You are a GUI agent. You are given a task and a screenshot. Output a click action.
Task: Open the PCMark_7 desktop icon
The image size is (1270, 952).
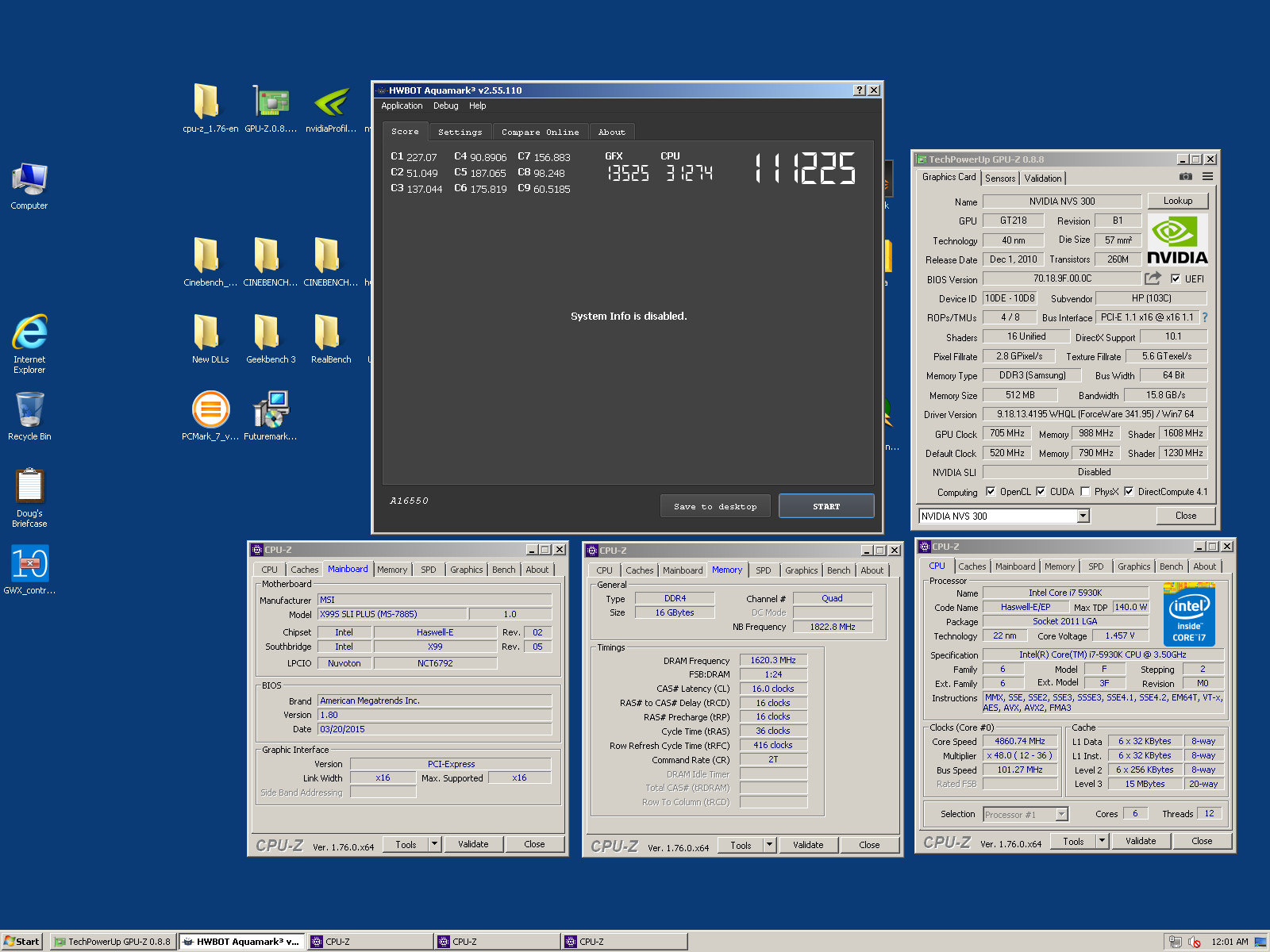pos(210,416)
